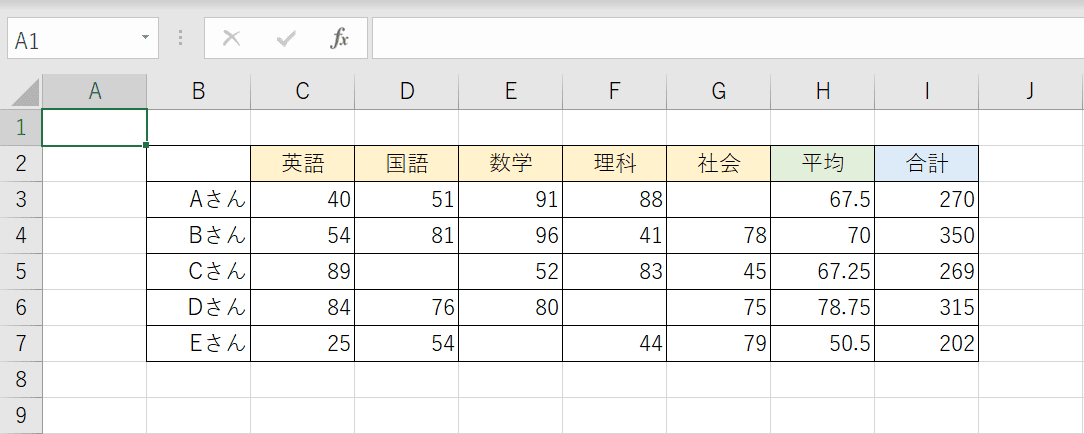Click the three-dot formula bar handle

point(181,37)
